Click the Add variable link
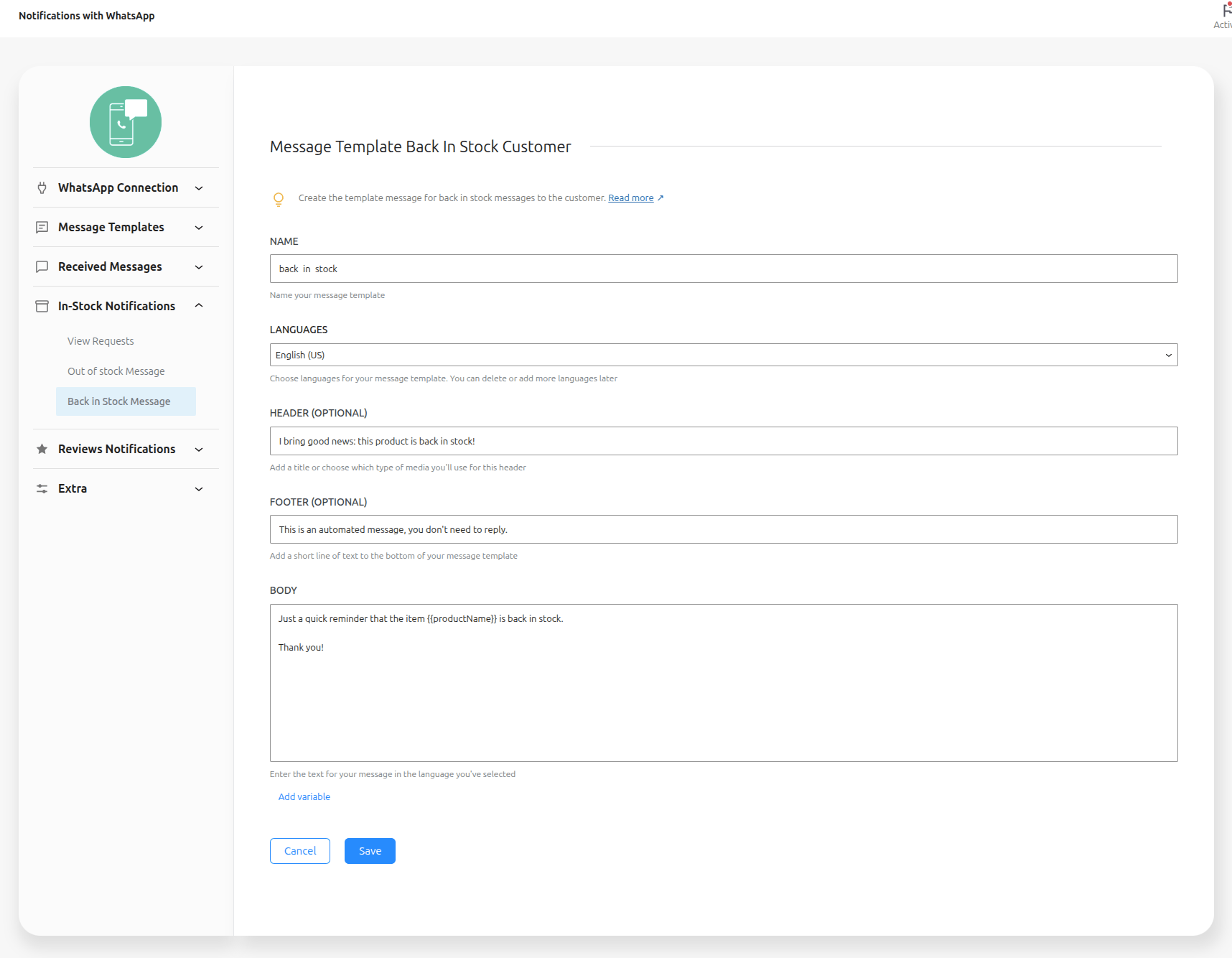This screenshot has width=1232, height=958. pyautogui.click(x=304, y=796)
